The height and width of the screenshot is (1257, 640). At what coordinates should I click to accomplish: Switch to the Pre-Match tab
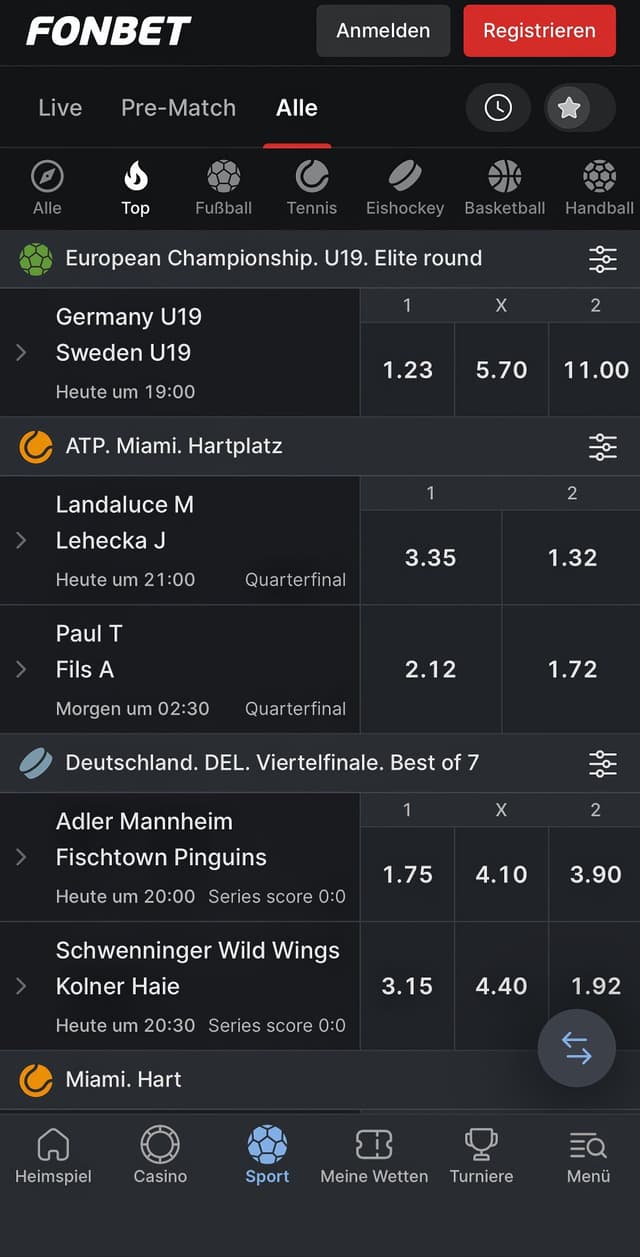(178, 107)
